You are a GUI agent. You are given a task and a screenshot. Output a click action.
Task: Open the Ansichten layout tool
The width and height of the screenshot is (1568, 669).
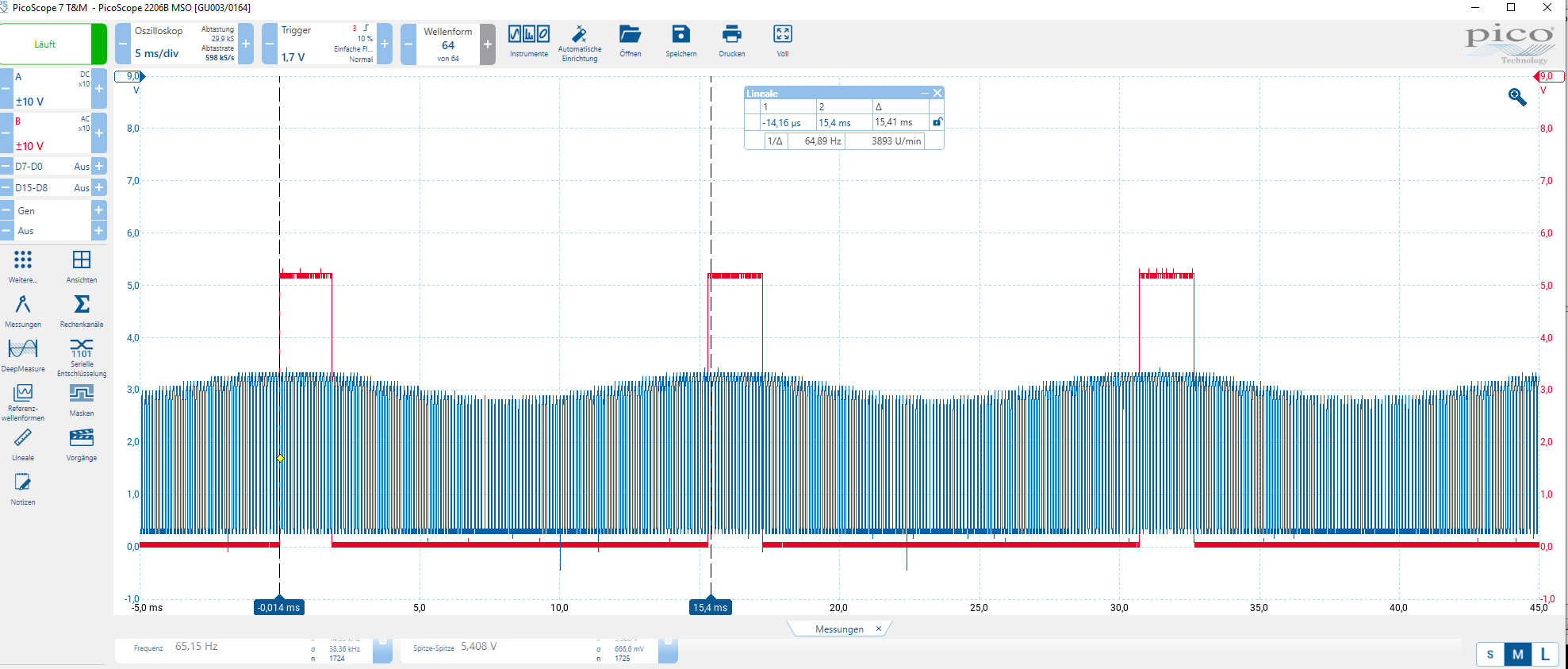[x=82, y=267]
